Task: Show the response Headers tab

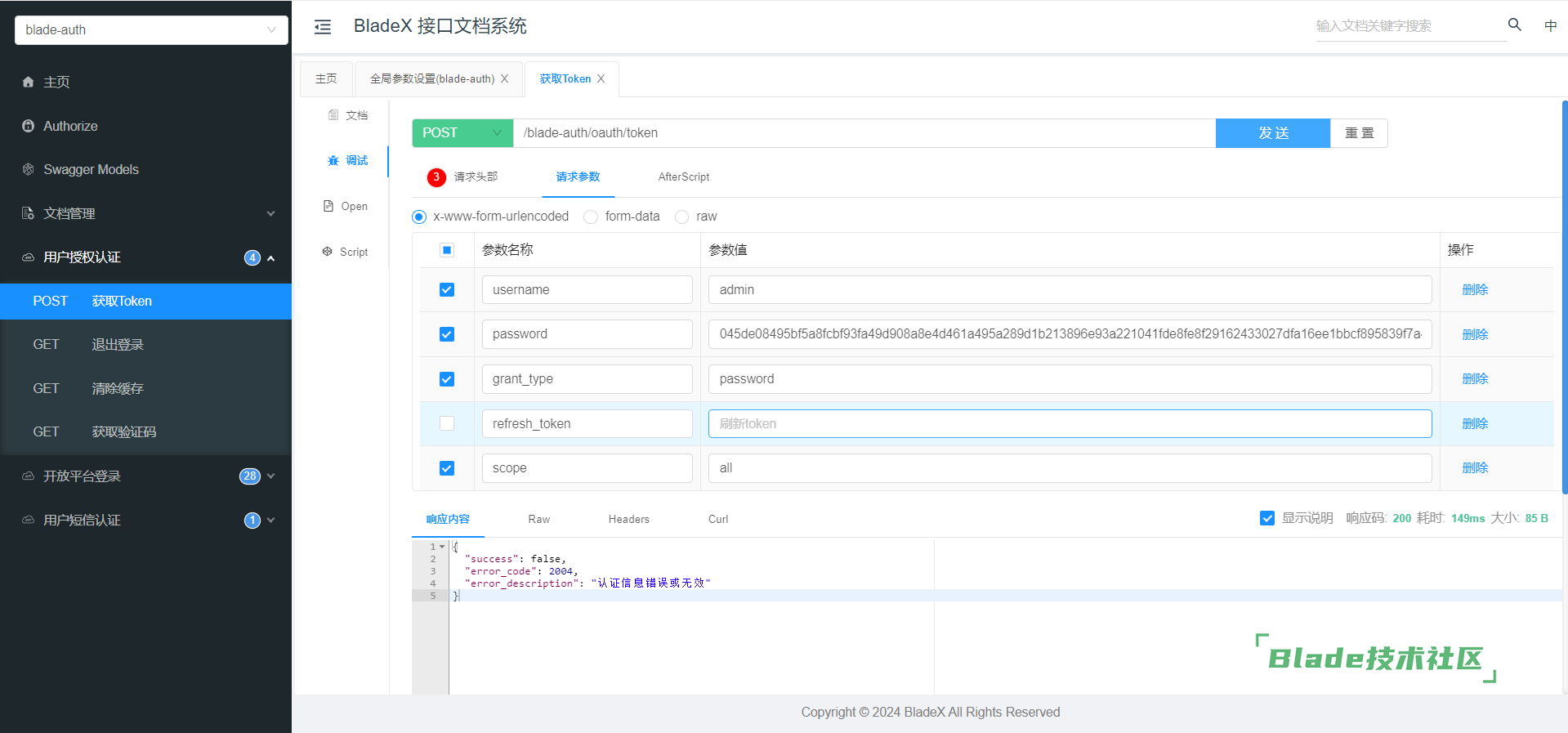Action: [629, 519]
